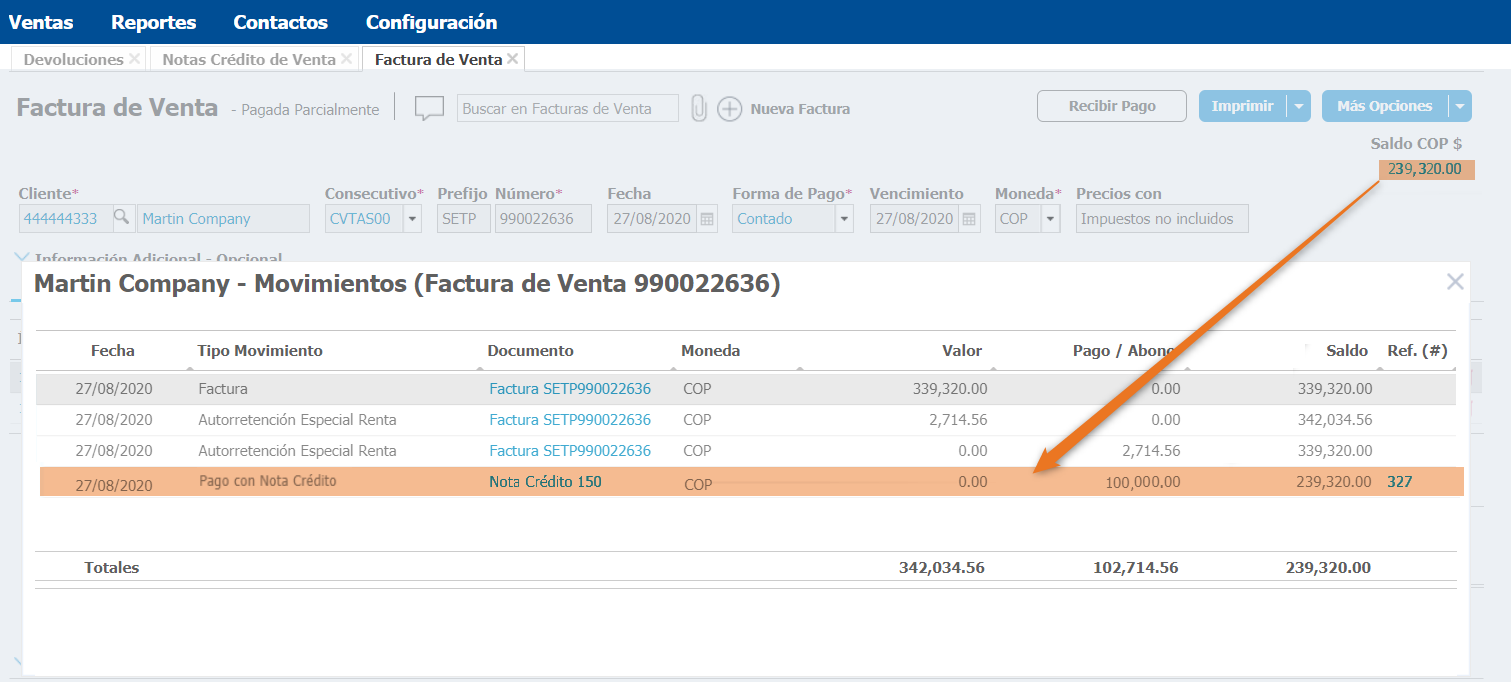Viewport: 1511px width, 682px height.
Task: Click the Saldo value 239,320.00
Action: click(1426, 169)
